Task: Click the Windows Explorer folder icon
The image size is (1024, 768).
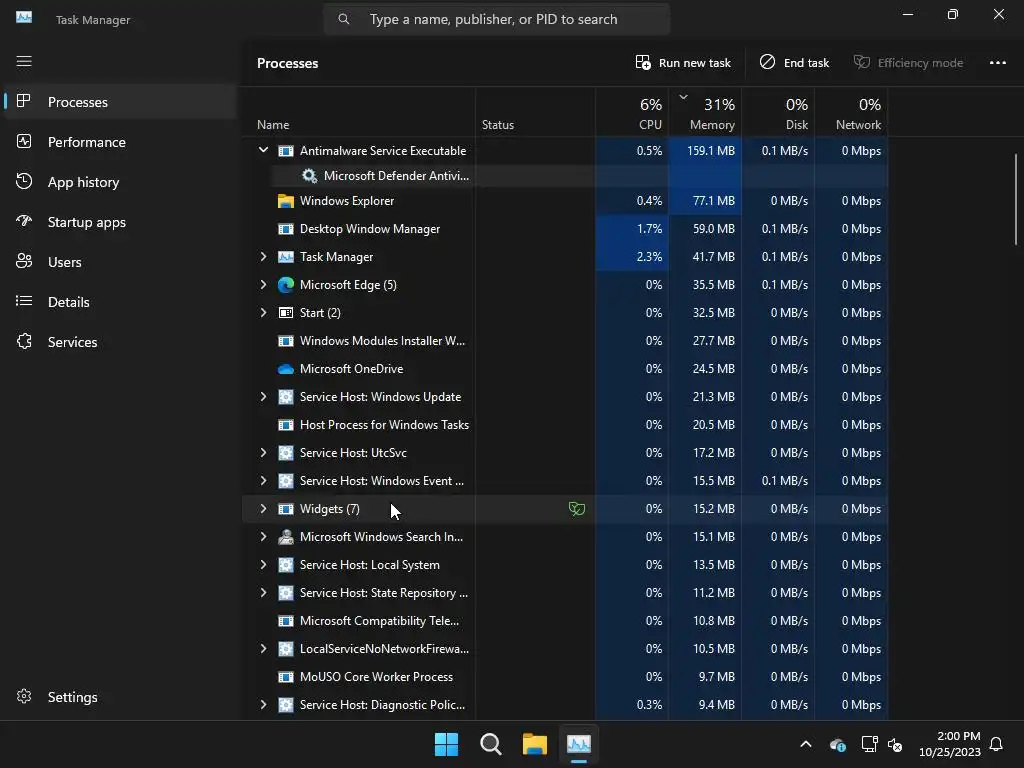Action: (x=285, y=201)
